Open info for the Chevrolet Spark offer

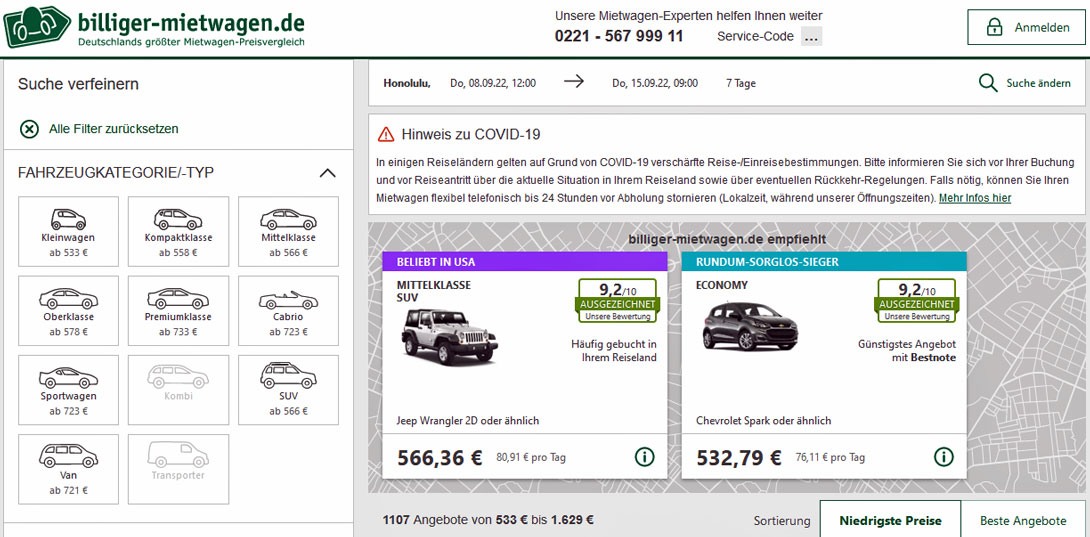click(x=943, y=457)
